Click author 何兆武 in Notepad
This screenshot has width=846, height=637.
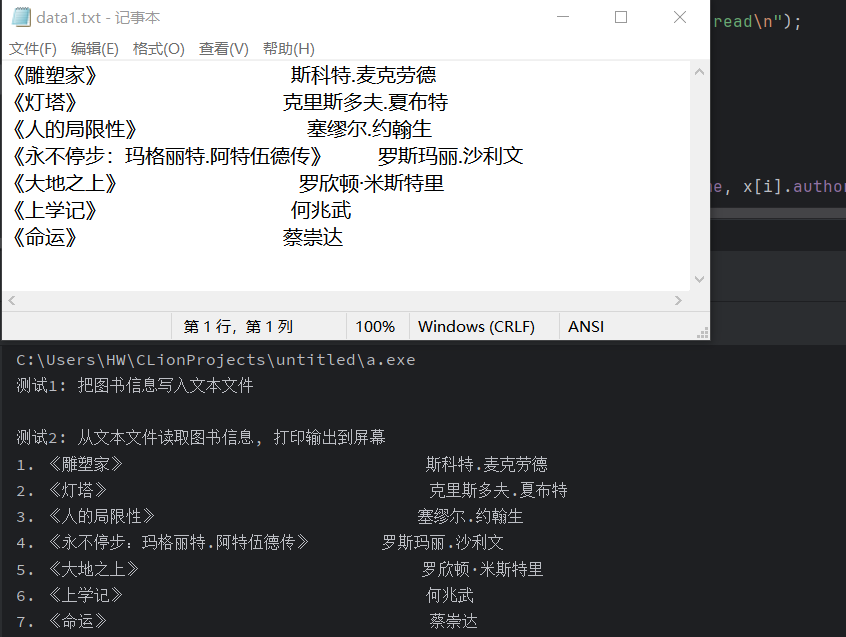tap(320, 210)
